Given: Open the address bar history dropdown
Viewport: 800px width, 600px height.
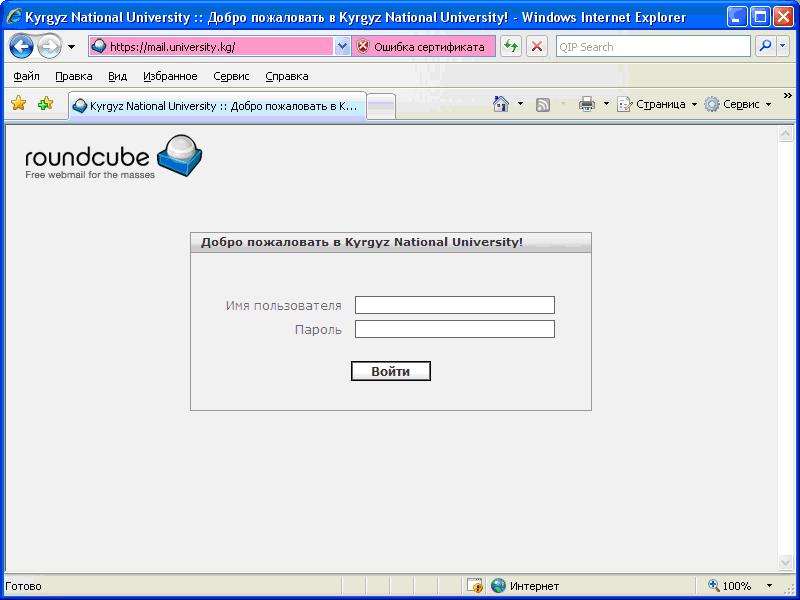Looking at the screenshot, I should click(x=342, y=47).
